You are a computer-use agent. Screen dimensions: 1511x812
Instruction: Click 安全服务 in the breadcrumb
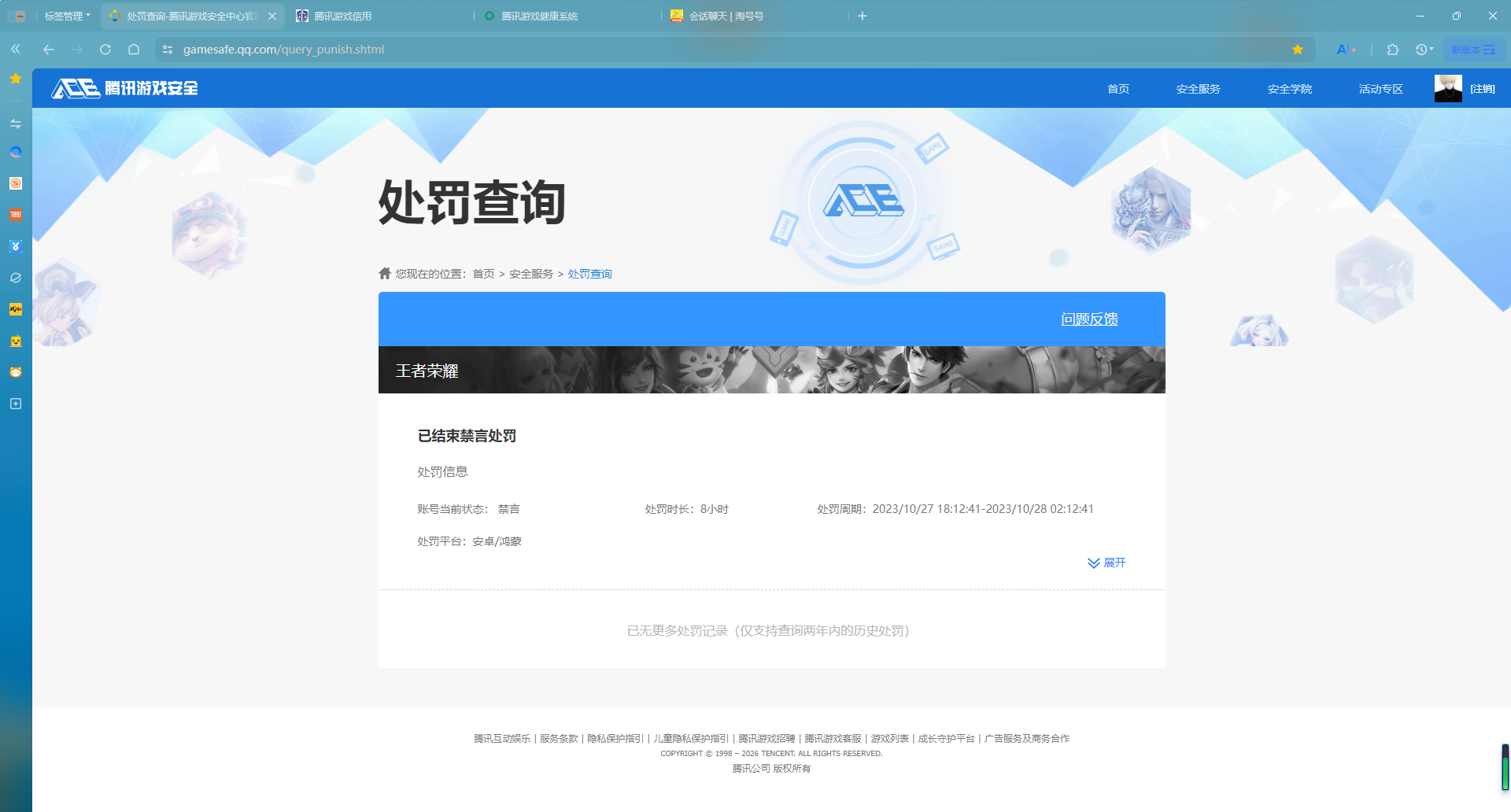[531, 274]
